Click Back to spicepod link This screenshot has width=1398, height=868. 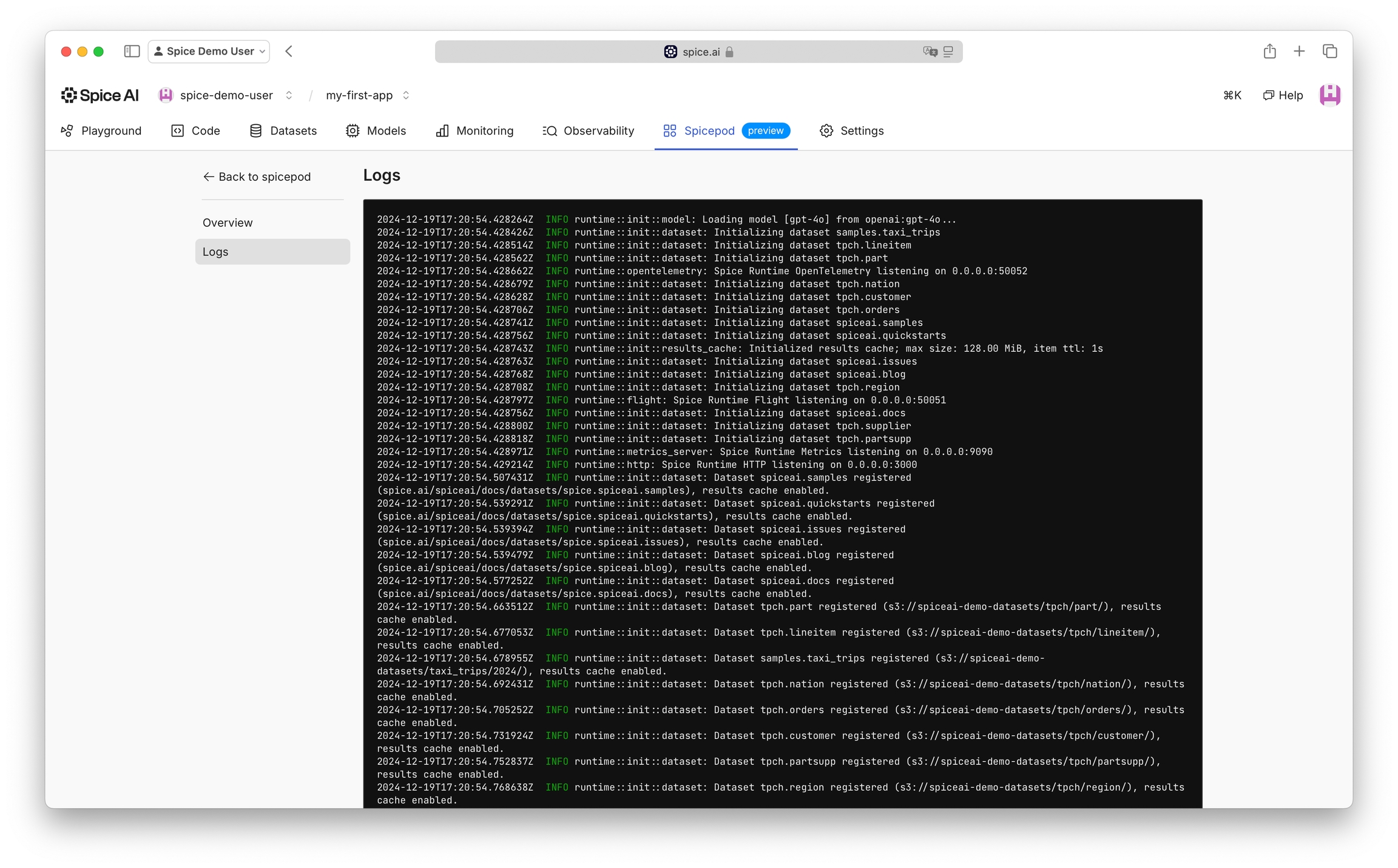coord(257,177)
